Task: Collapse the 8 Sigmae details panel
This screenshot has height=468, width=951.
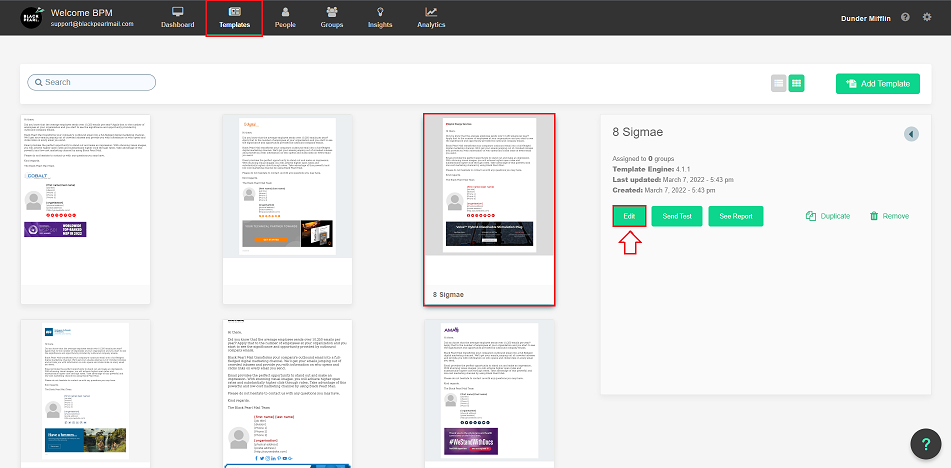Action: coord(911,134)
